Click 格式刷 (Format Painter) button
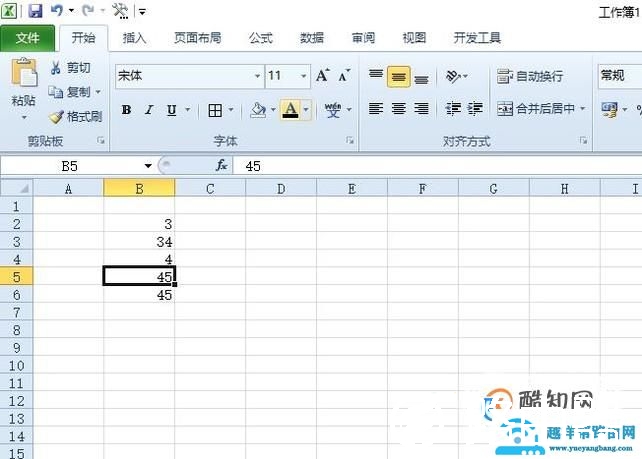Screen dimensions: 642x459 point(75,117)
